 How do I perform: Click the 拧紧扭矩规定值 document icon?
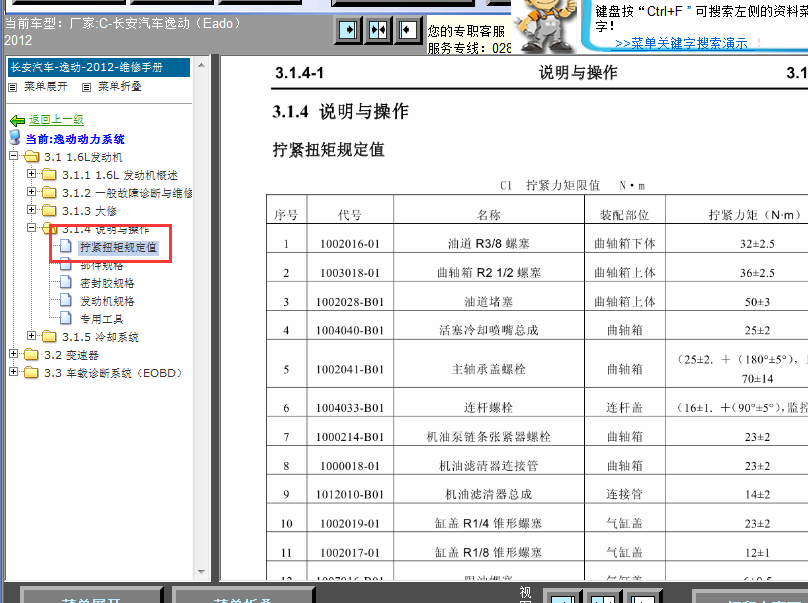pyautogui.click(x=65, y=246)
